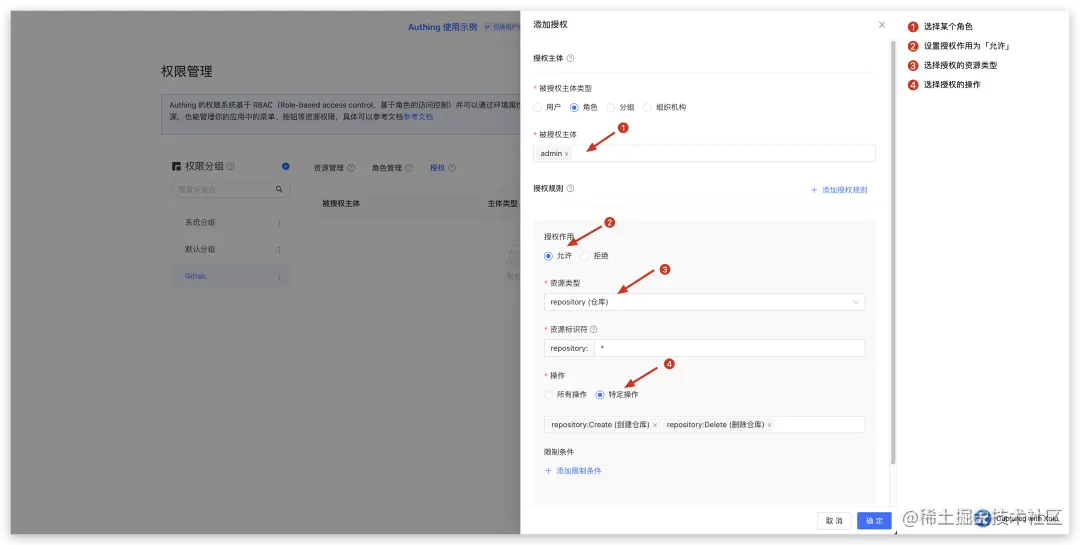Open help icon beside 资源标识符
The width and height of the screenshot is (1080, 545).
[594, 329]
